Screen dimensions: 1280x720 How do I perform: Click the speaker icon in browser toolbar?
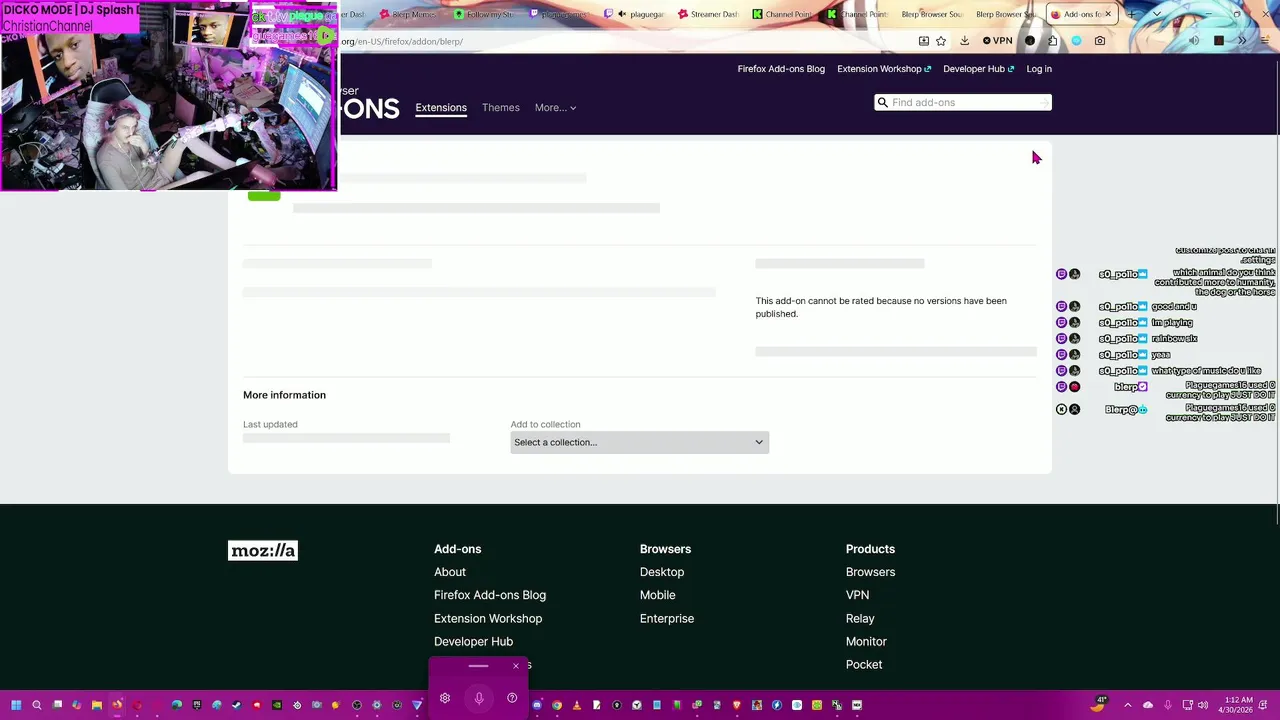click(x=1193, y=41)
